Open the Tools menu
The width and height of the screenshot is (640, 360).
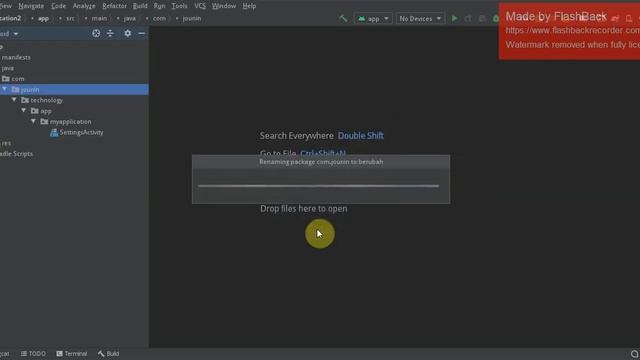pyautogui.click(x=180, y=6)
